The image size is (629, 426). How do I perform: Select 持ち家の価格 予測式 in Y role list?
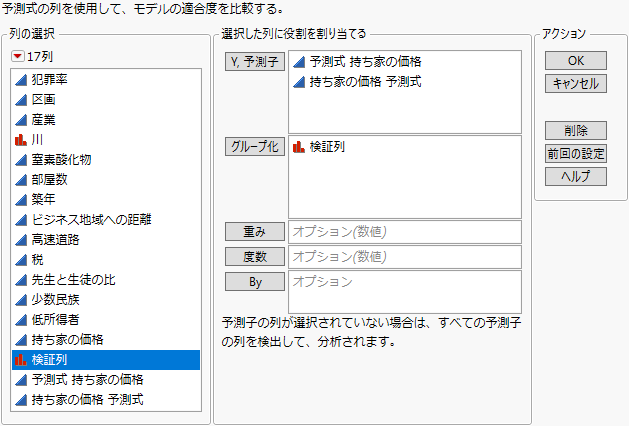pyautogui.click(x=365, y=81)
